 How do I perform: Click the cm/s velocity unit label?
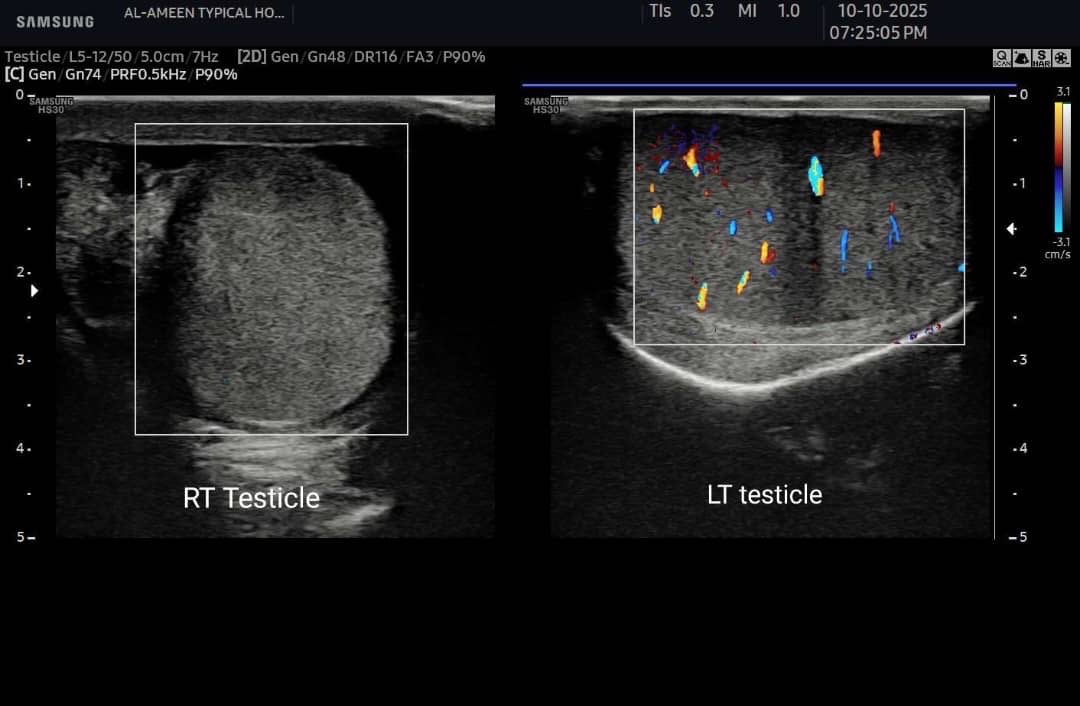(1058, 255)
